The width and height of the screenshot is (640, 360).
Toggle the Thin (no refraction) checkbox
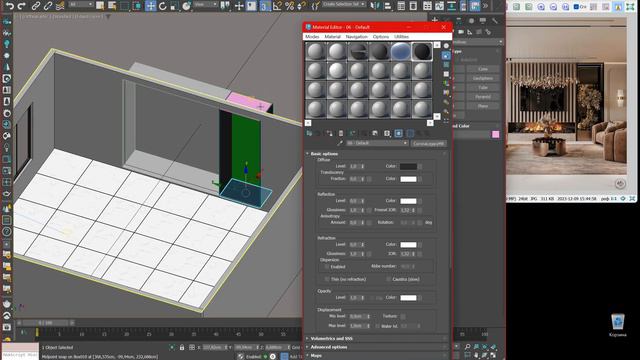click(327, 279)
